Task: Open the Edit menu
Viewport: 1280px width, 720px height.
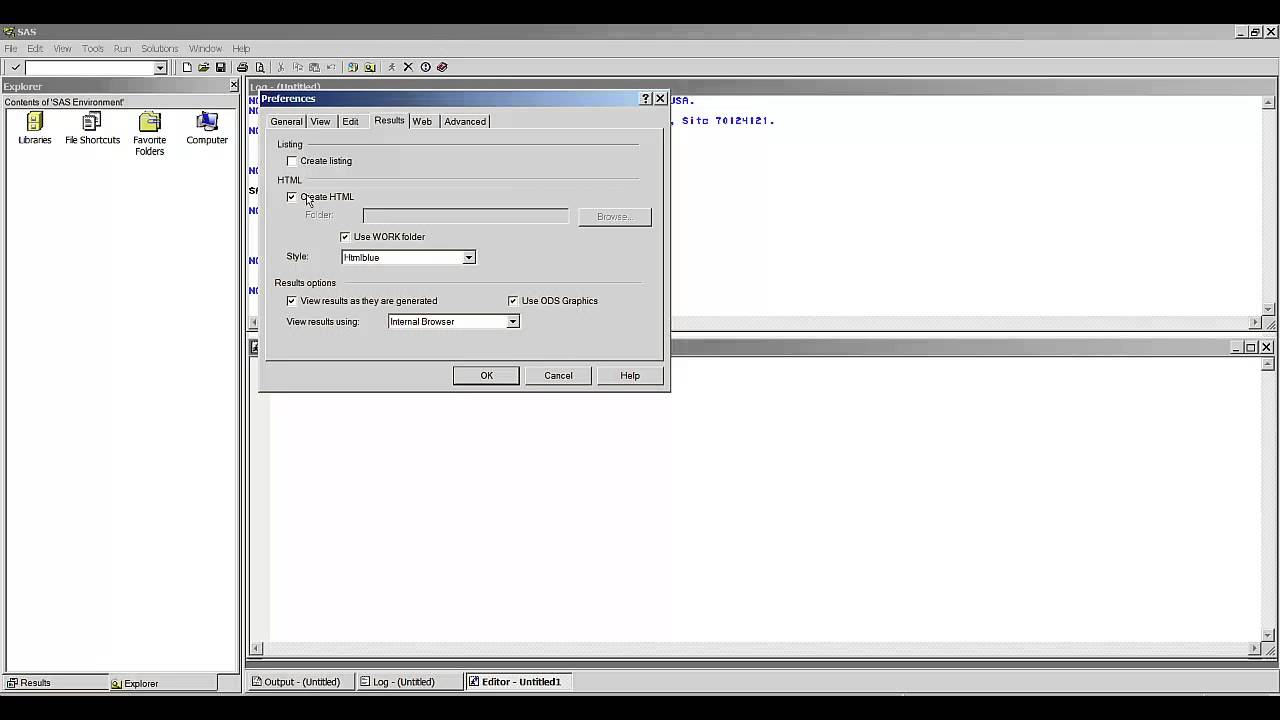Action: tap(35, 48)
